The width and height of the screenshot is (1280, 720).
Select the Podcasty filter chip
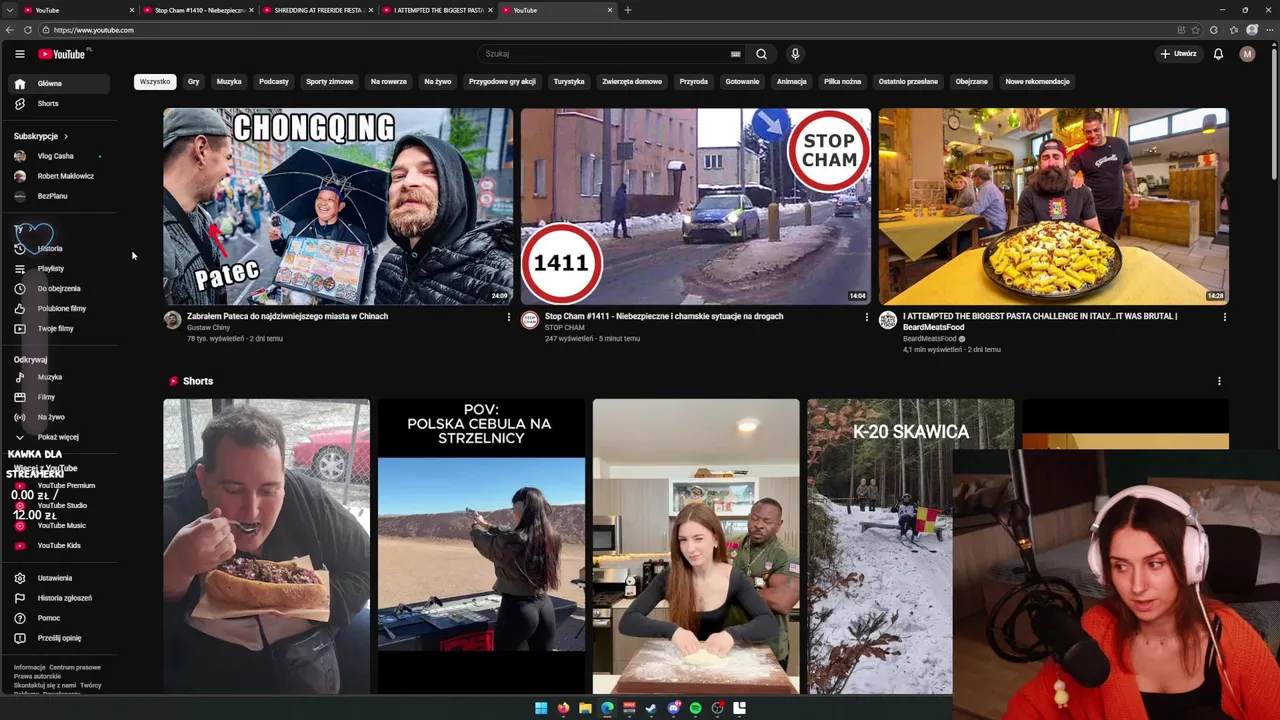274,82
